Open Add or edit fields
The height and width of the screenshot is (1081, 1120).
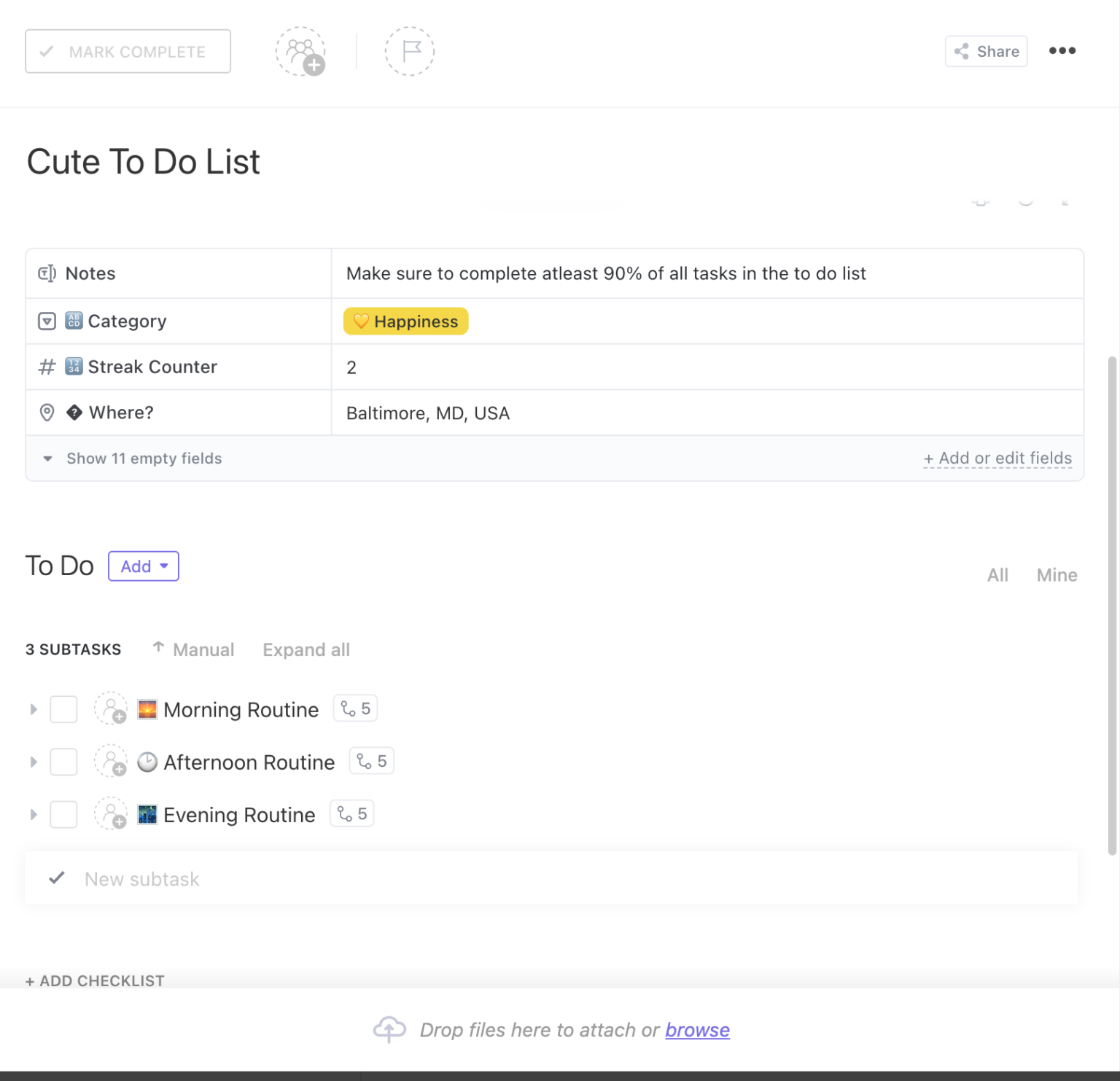click(998, 458)
